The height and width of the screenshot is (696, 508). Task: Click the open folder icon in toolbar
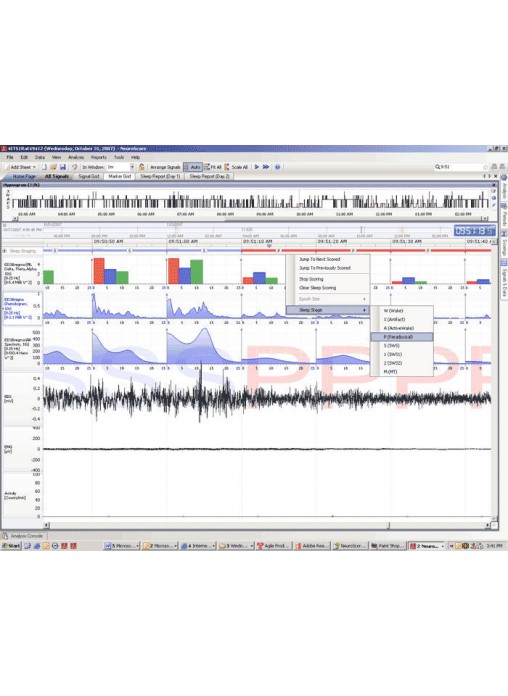(53, 167)
